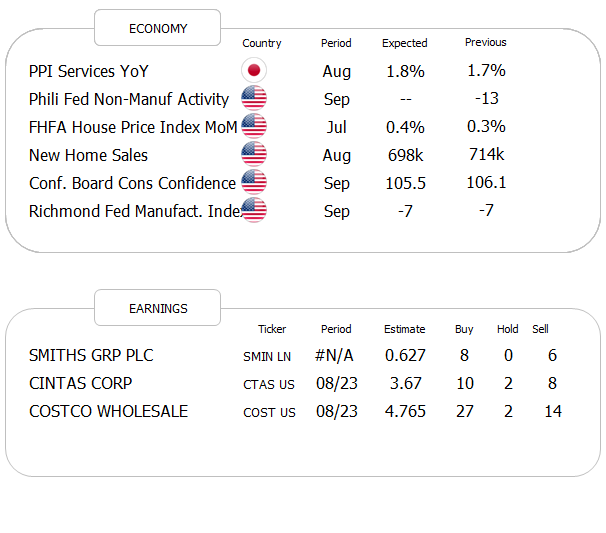Select the Phili Fed Non-Manuf Activity label
Viewport: 606px width, 533px height.
click(129, 99)
